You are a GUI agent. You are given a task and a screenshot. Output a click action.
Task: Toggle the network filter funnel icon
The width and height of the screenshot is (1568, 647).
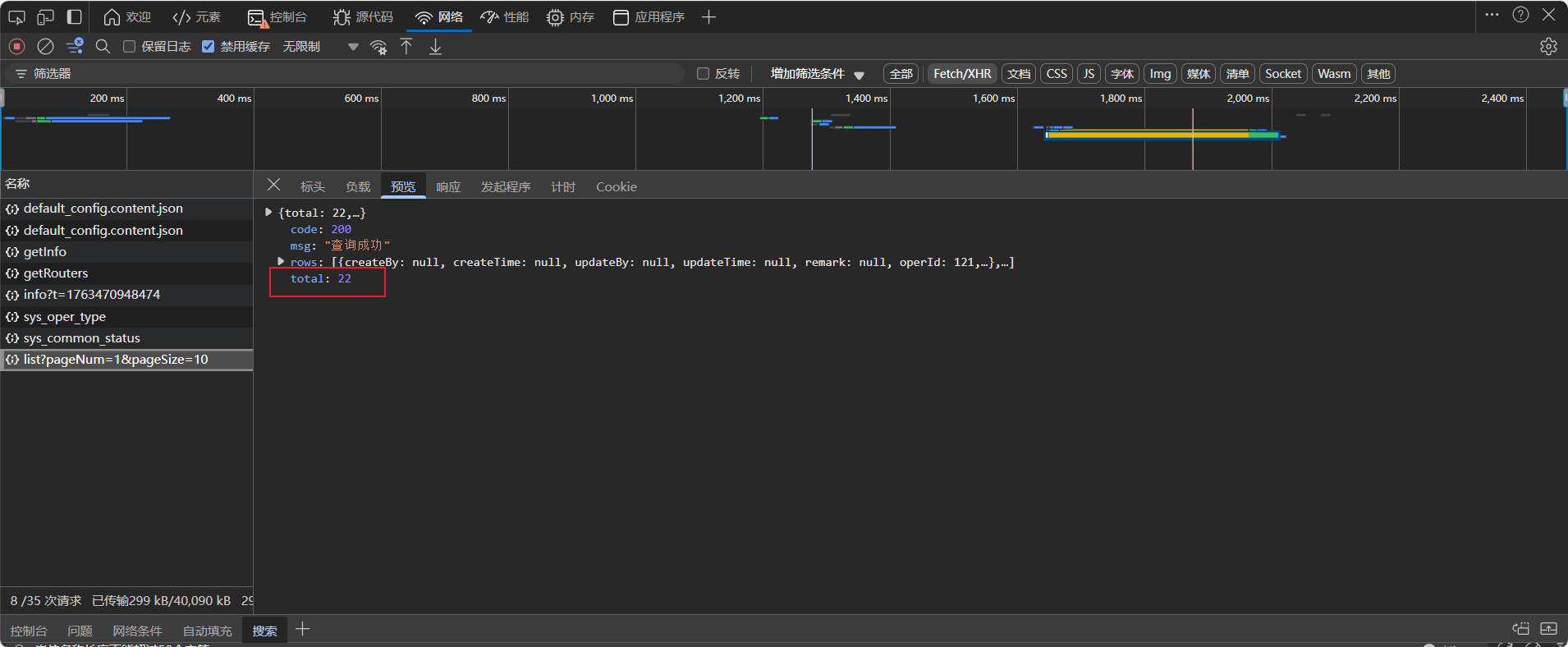tap(75, 46)
